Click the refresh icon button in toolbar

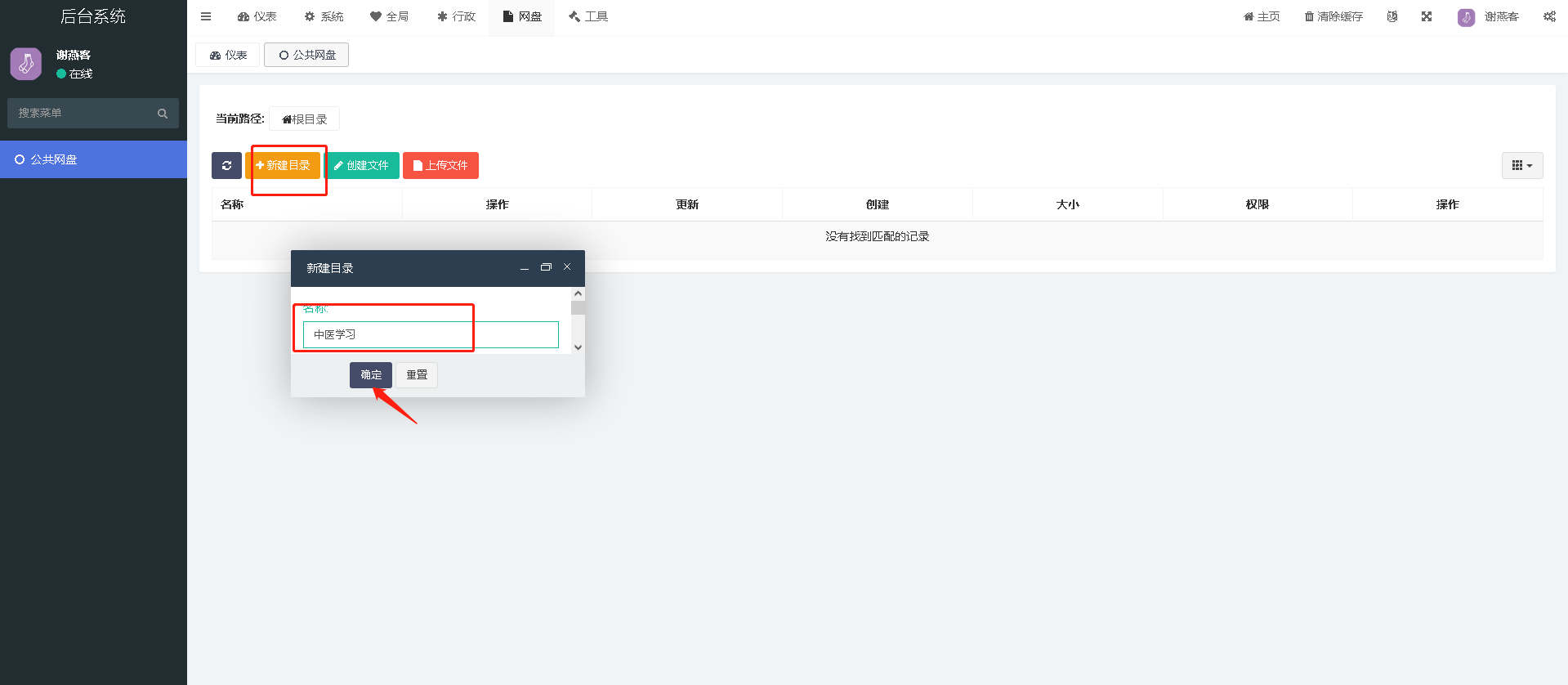point(226,165)
